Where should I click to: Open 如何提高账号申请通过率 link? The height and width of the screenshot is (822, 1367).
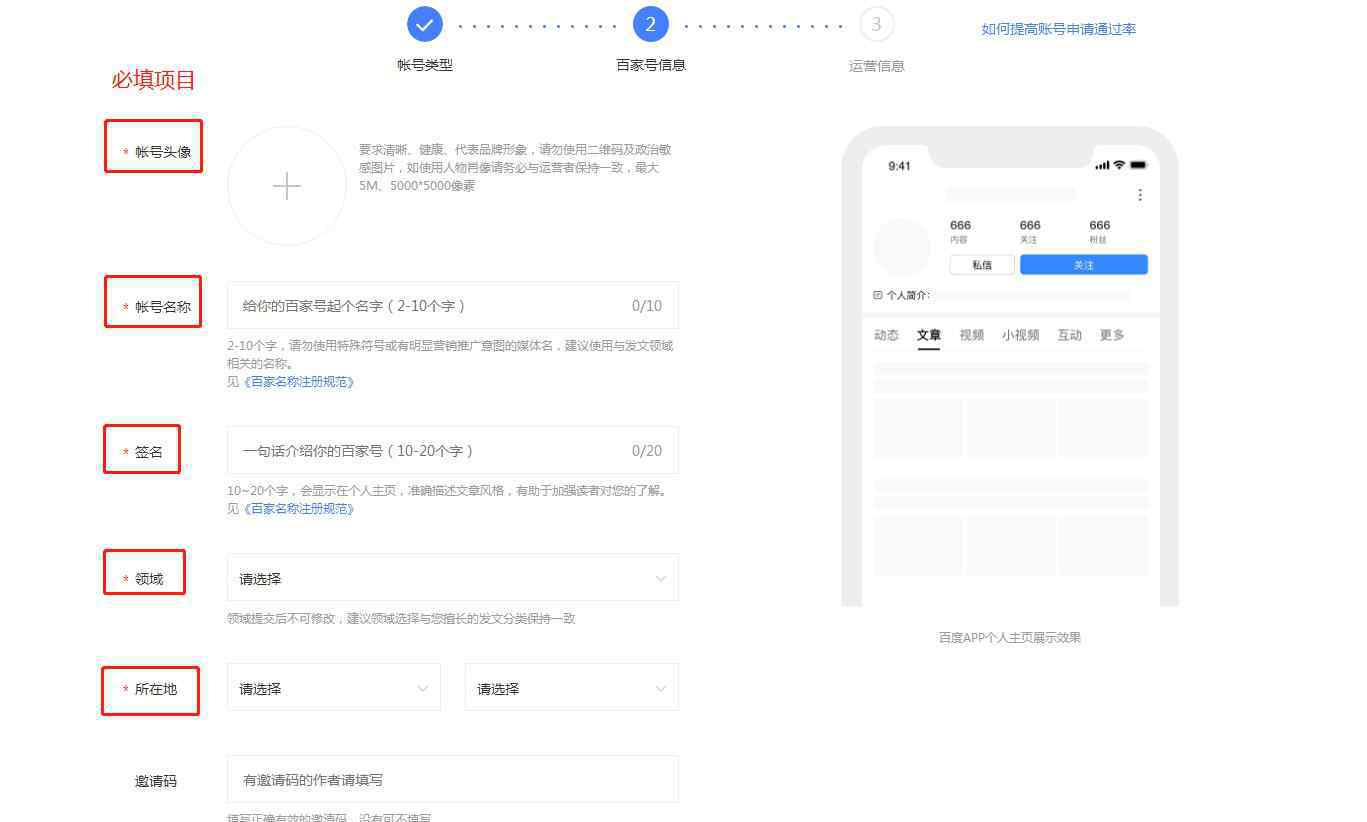tap(1059, 29)
